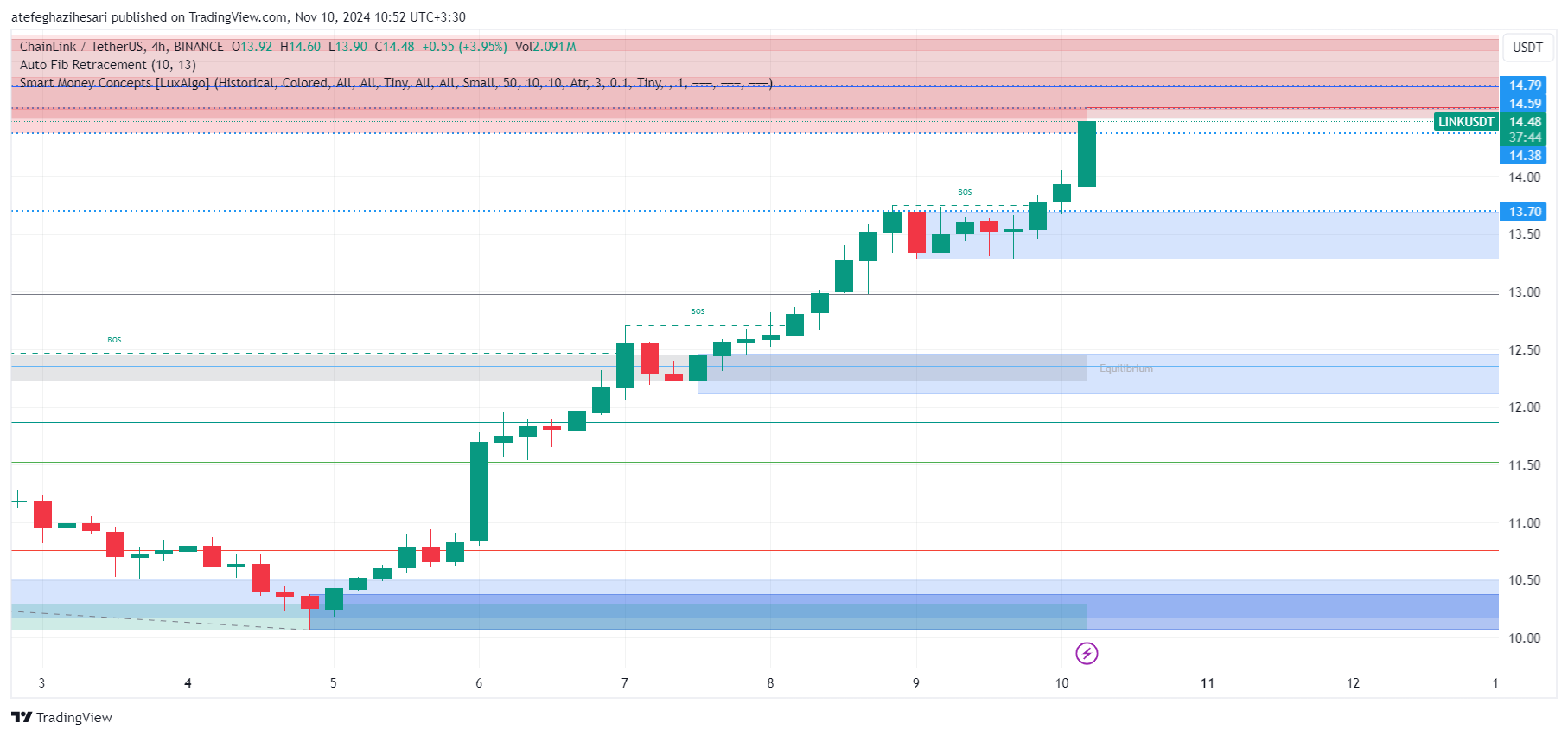This screenshot has height=736, width=1568.
Task: Click the 10.00 price axis label
Action: [x=1525, y=638]
